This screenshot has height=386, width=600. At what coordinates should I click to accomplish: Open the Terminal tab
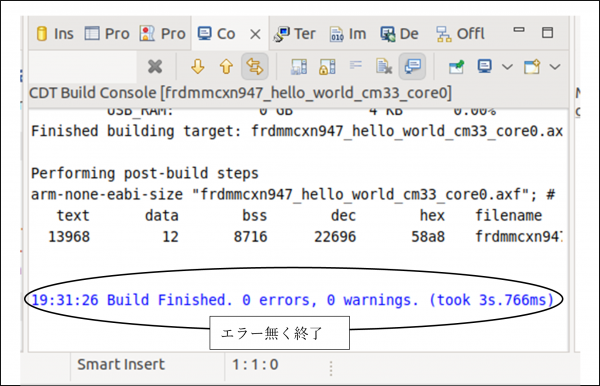[x=294, y=34]
